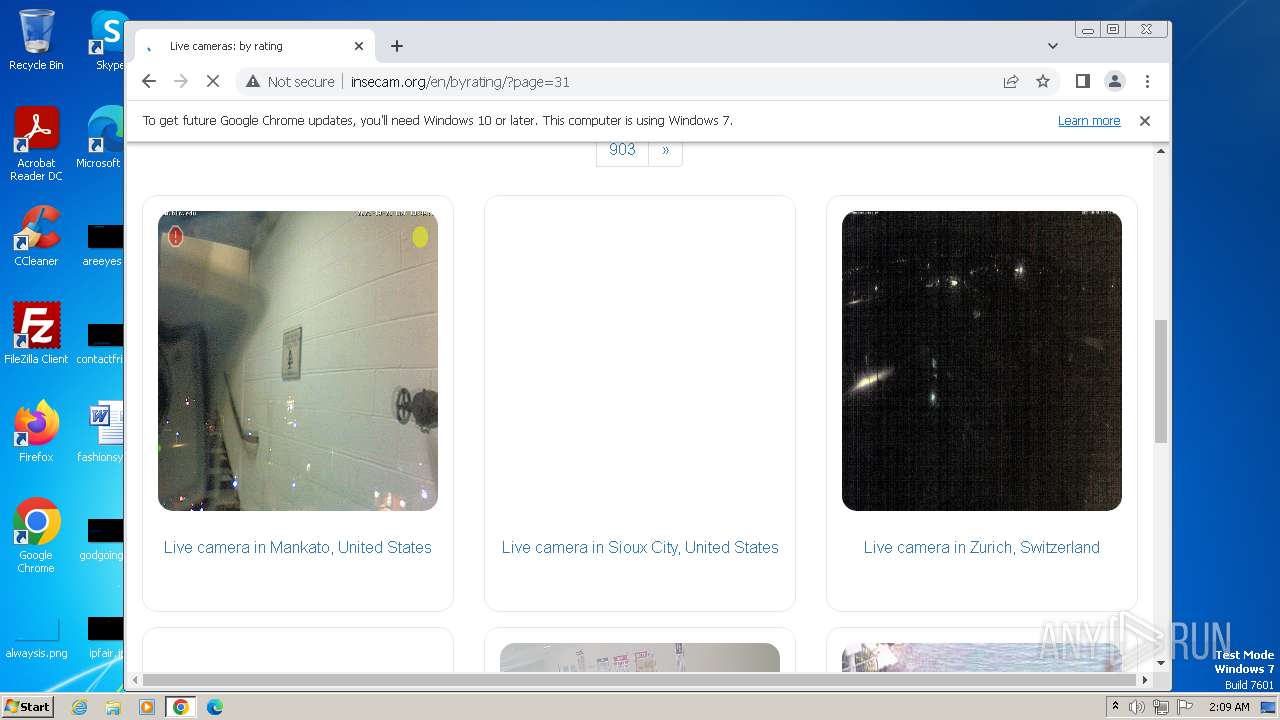The height and width of the screenshot is (720, 1280).
Task: Open File Explorer in taskbar
Action: (x=113, y=707)
